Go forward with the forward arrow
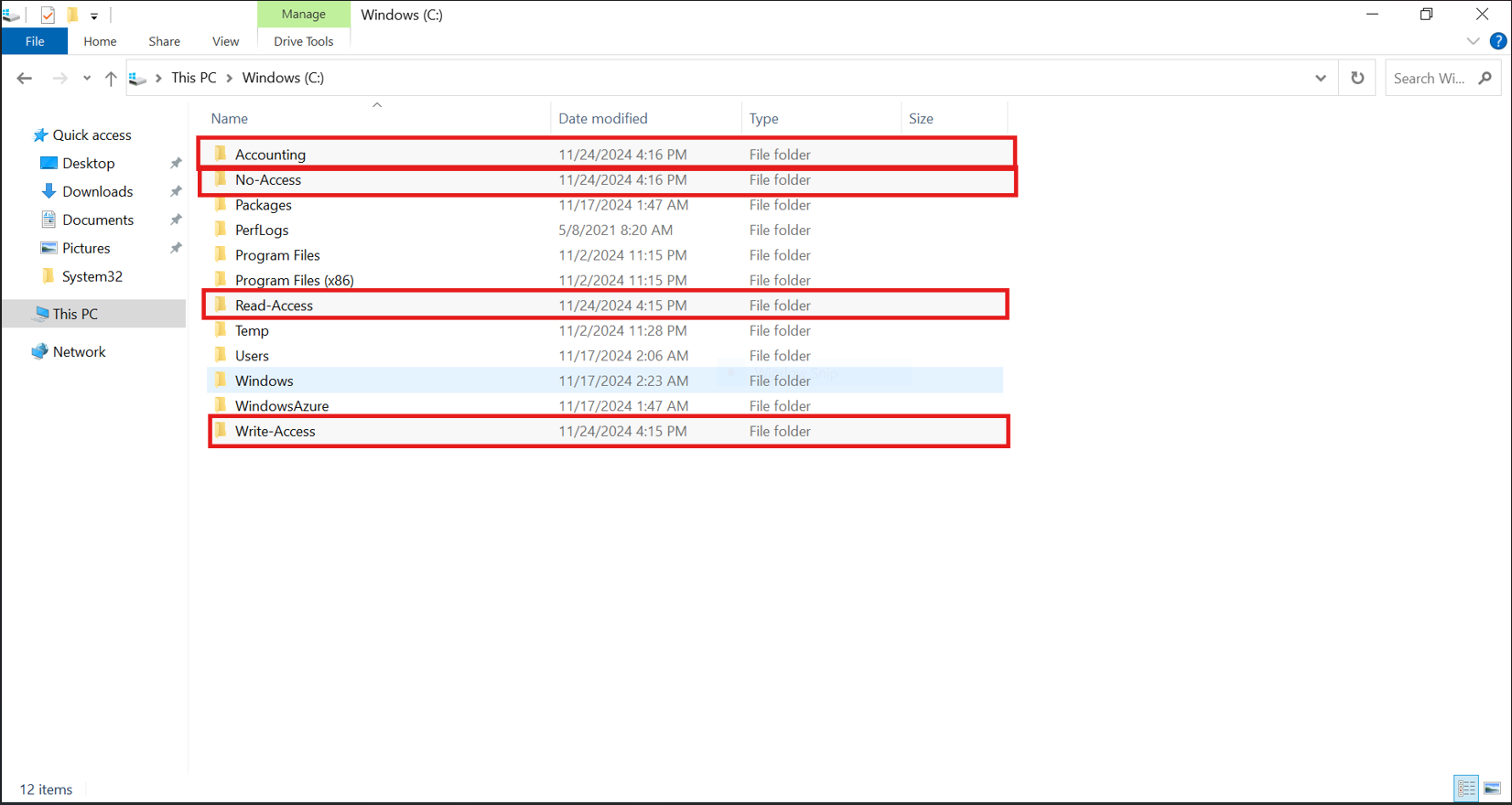 [59, 79]
